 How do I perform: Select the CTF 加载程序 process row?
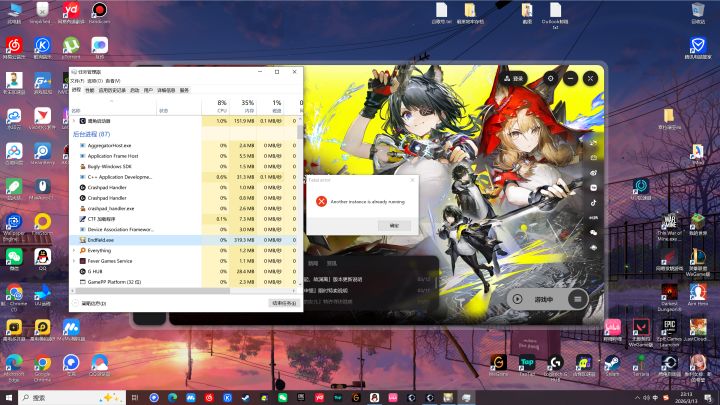click(184, 219)
